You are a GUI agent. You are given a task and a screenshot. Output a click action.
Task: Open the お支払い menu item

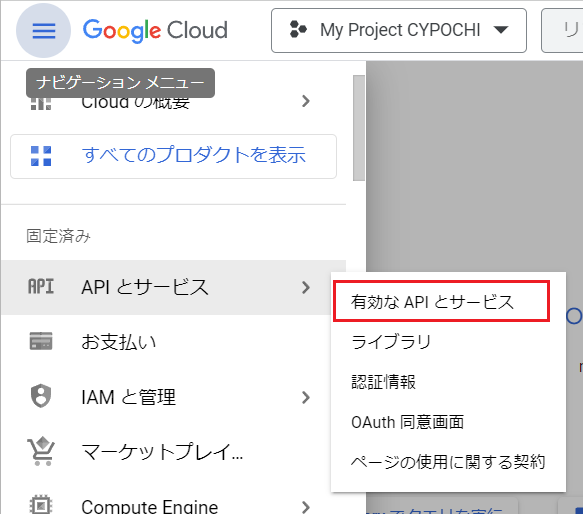(x=174, y=342)
